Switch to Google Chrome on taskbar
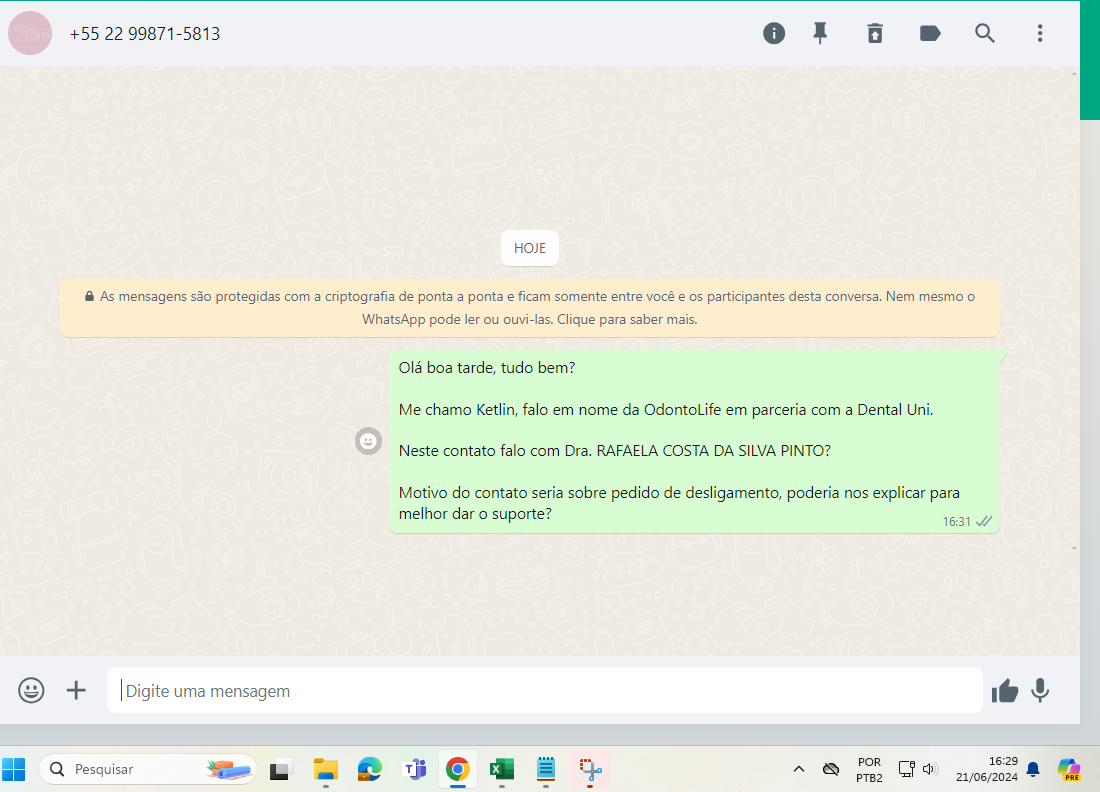1100x792 pixels. tap(457, 770)
